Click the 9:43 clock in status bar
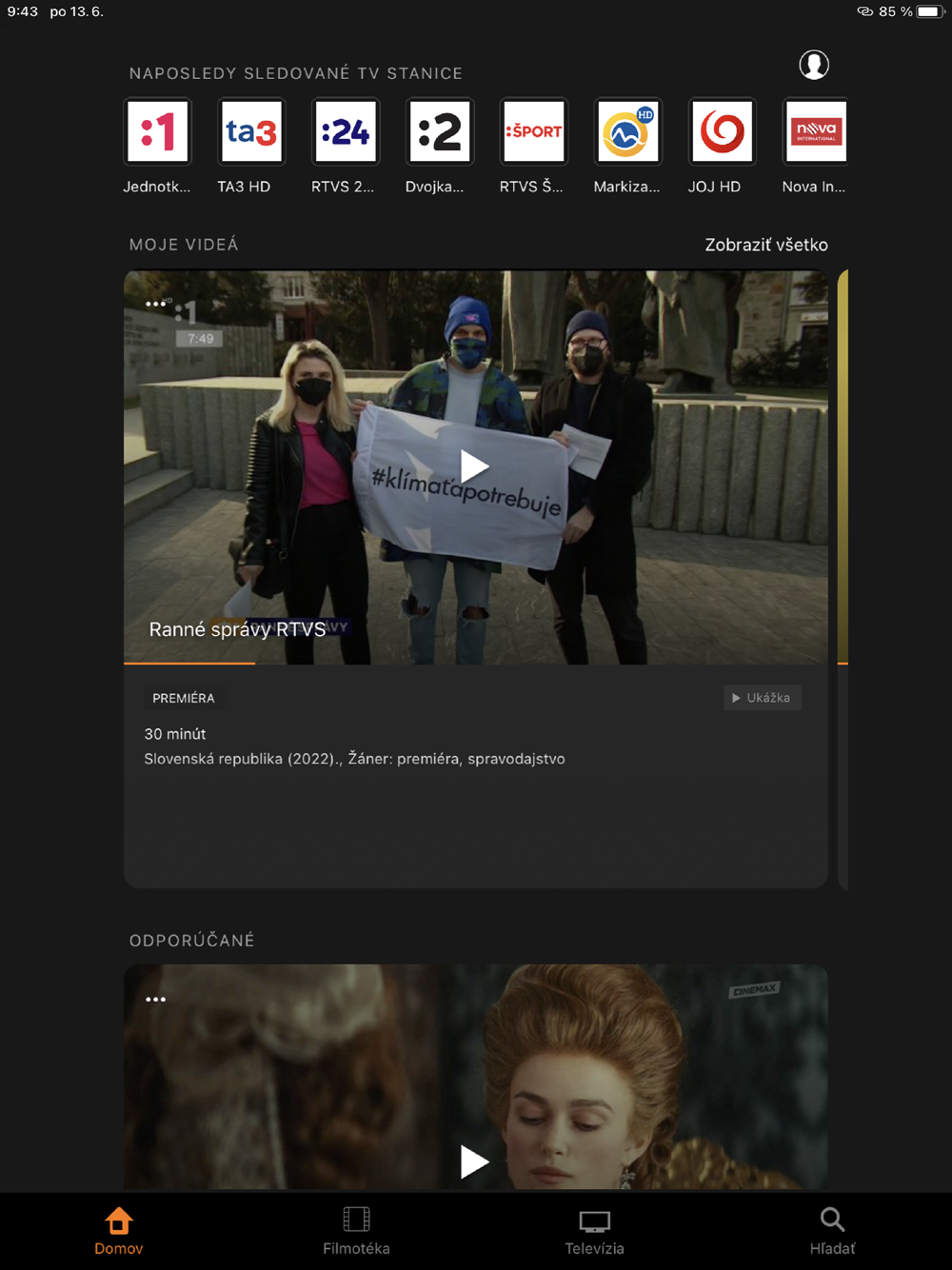The image size is (952, 1270). [x=23, y=11]
